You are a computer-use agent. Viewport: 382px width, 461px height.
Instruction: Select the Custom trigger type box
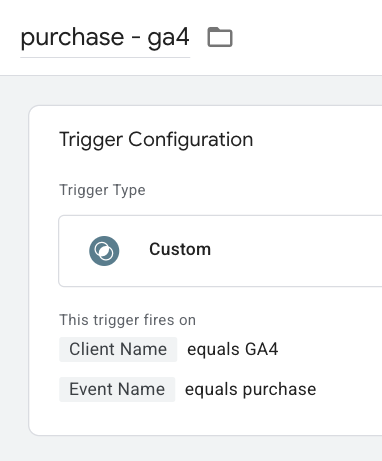(x=220, y=251)
